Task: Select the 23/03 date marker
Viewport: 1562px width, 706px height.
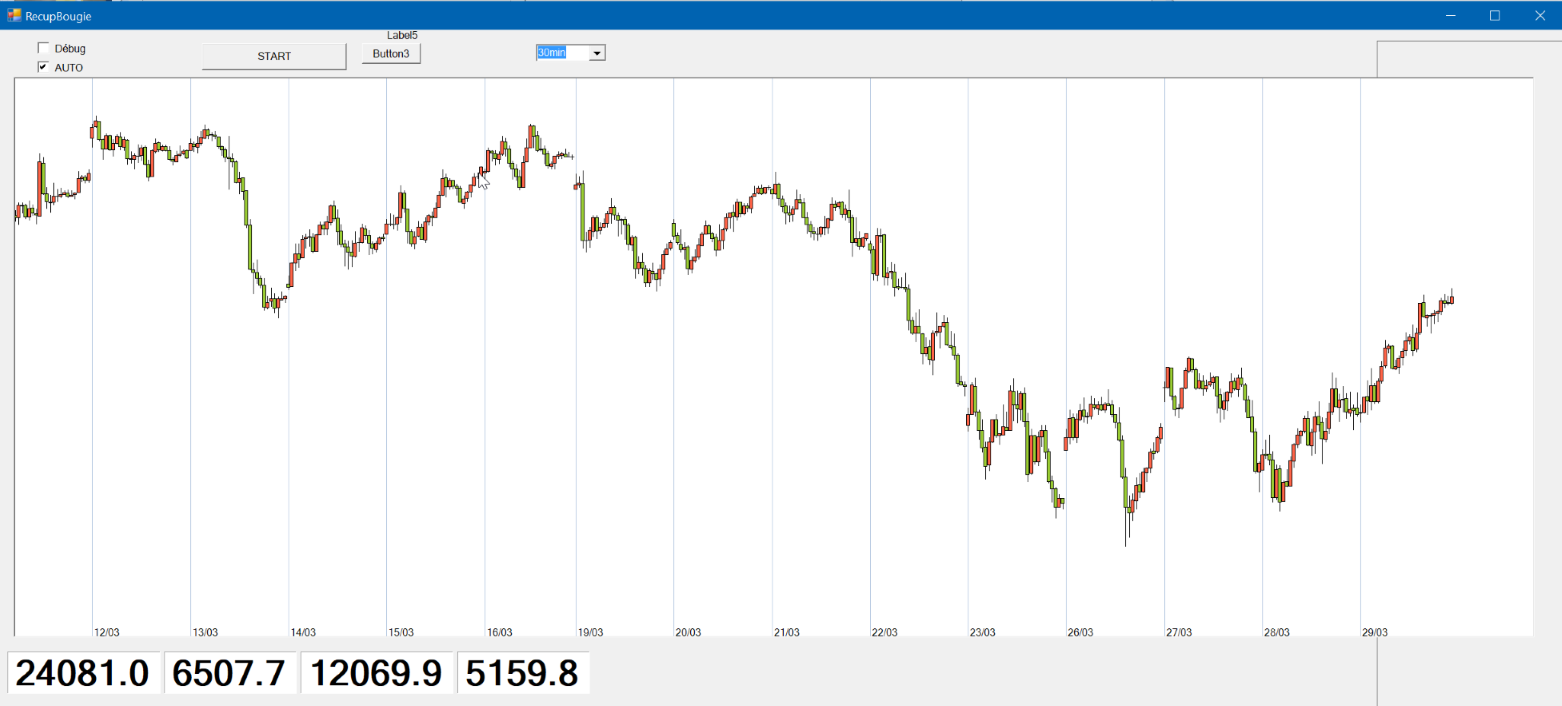Action: [982, 632]
